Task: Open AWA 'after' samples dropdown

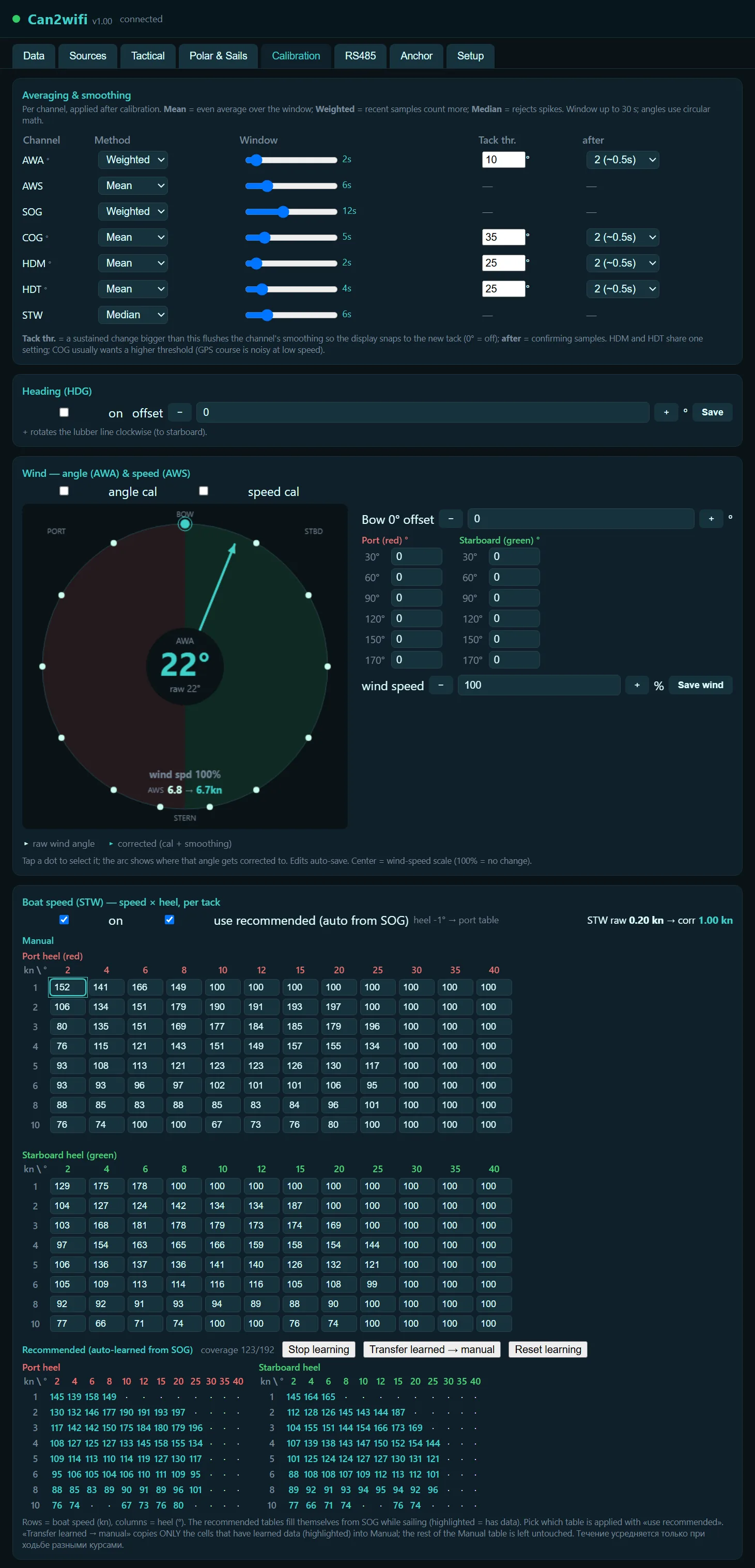Action: [622, 160]
